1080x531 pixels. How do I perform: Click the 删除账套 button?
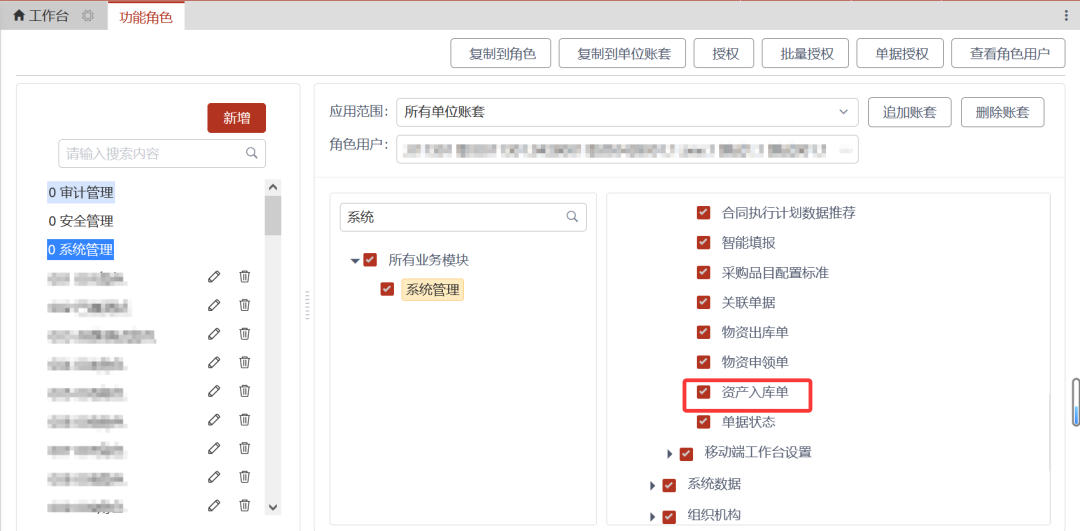point(1003,112)
